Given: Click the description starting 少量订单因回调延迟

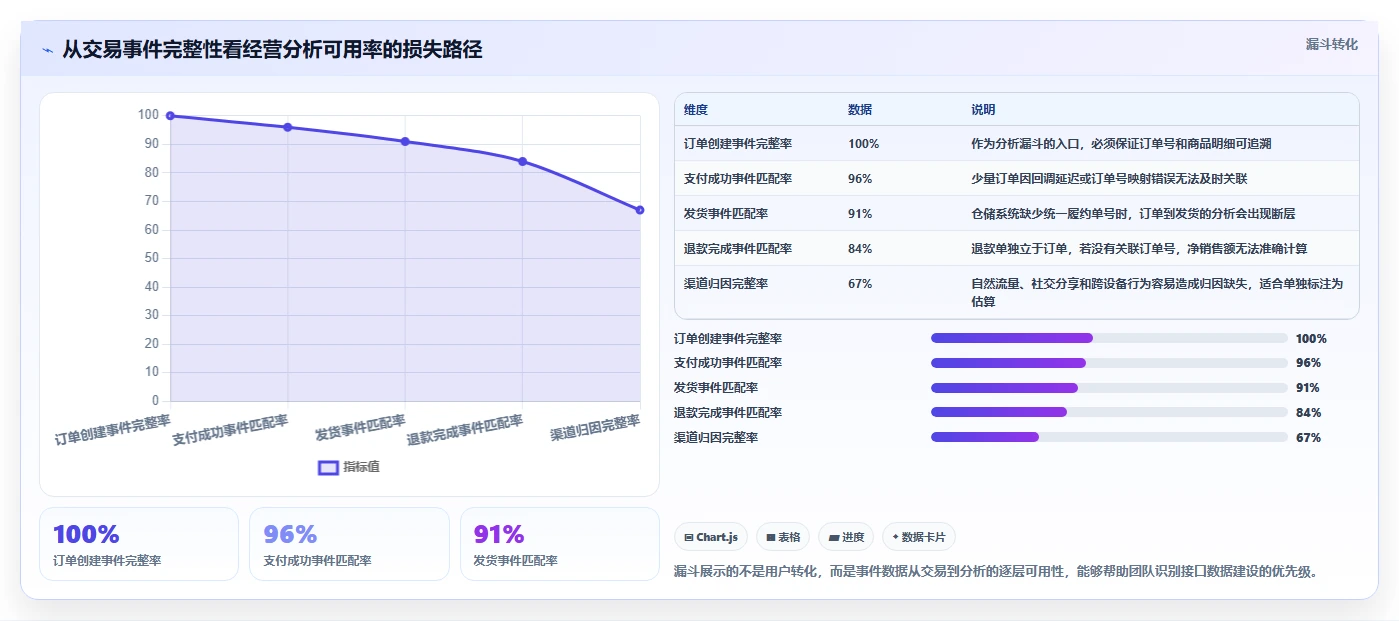Looking at the screenshot, I should click(x=1109, y=179).
